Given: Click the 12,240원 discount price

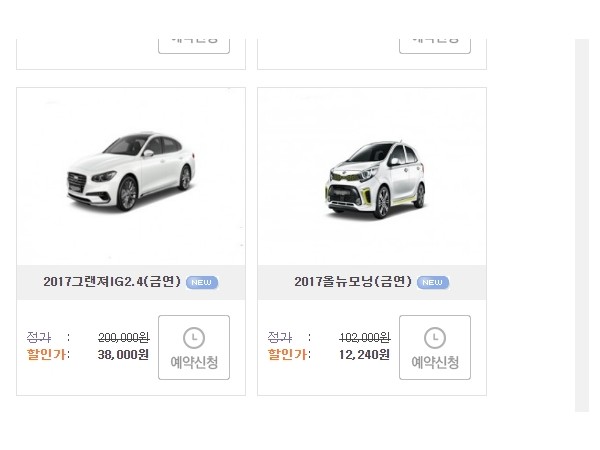Looking at the screenshot, I should [x=364, y=355].
